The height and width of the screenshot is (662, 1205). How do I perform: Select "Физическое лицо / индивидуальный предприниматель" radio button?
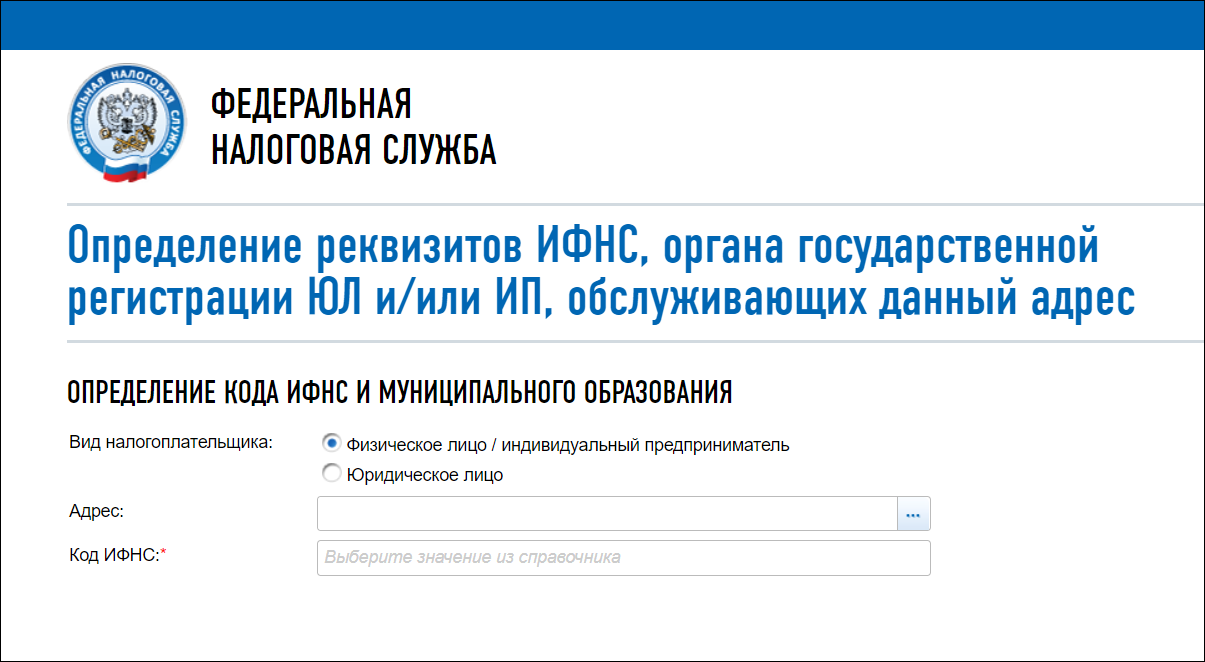pyautogui.click(x=331, y=445)
